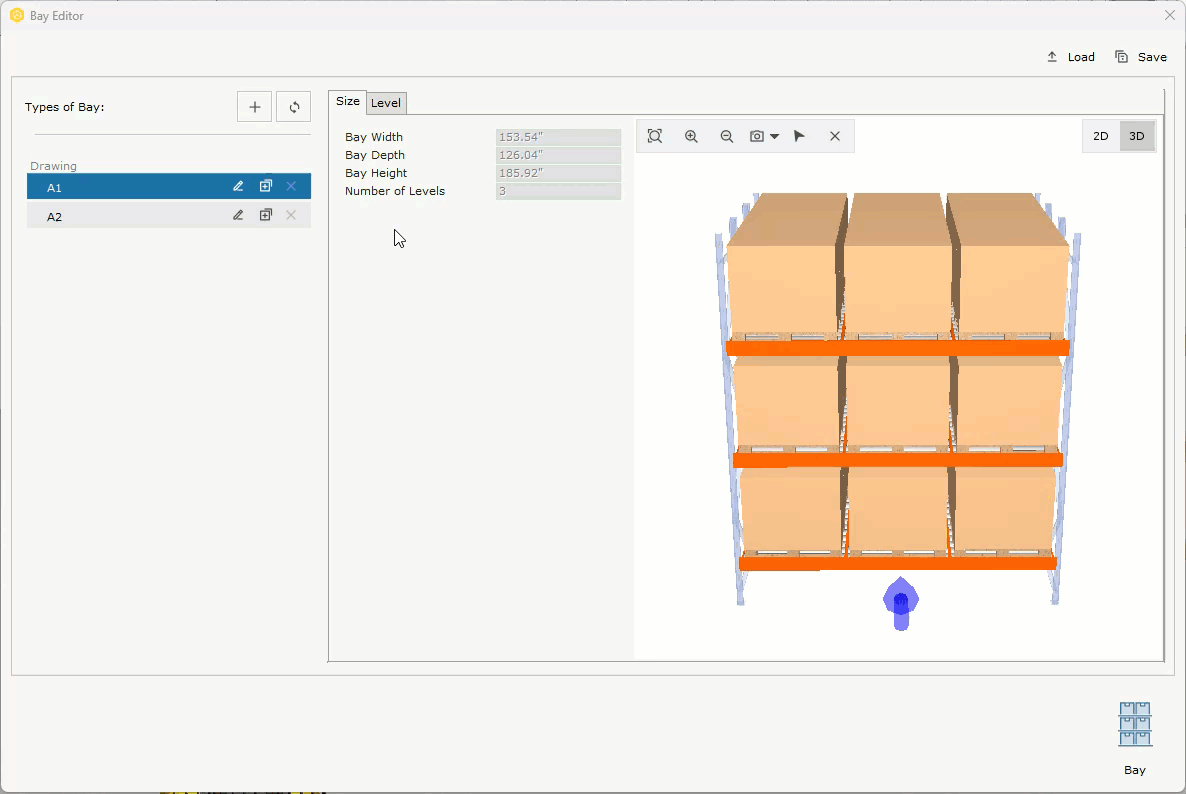1186x794 pixels.
Task: Open the camera snapshot dropdown arrow
Action: [775, 137]
